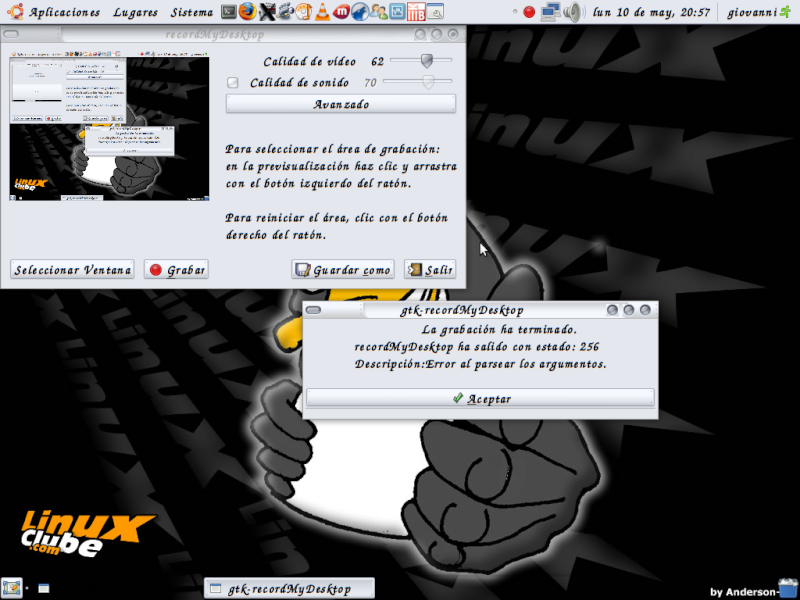Click the desktop preview thumbnail in recordMyDesktop
Viewport: 800px width, 600px height.
109,125
